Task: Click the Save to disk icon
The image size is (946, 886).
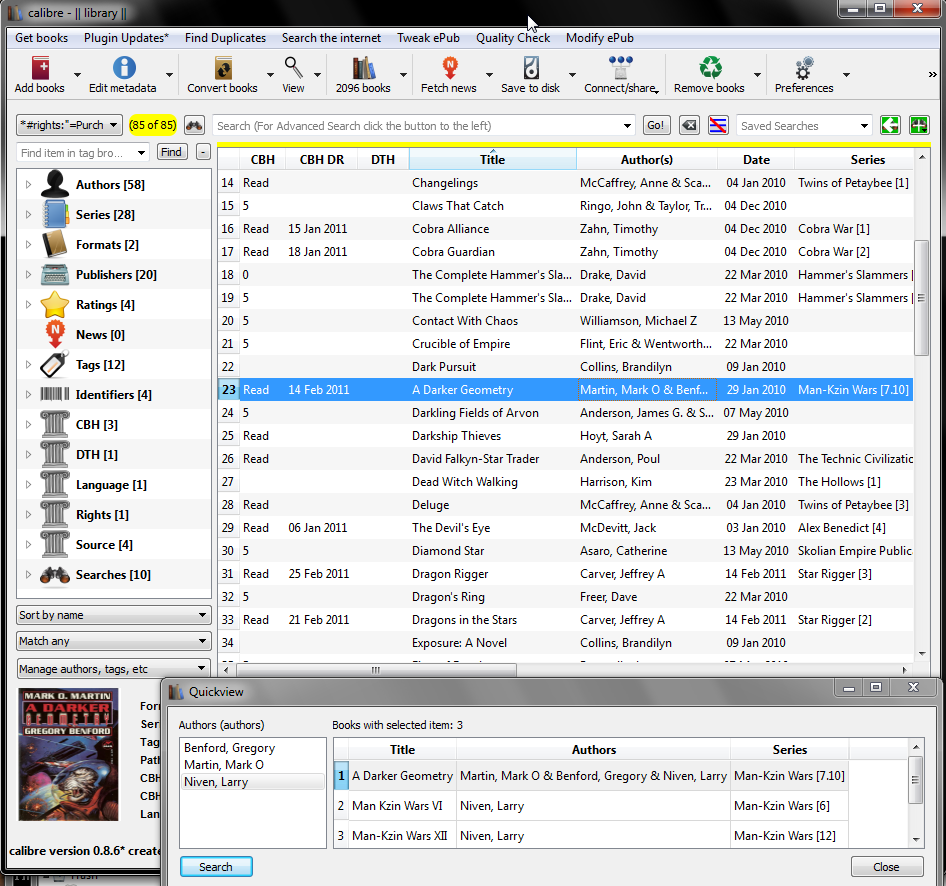Action: [531, 68]
